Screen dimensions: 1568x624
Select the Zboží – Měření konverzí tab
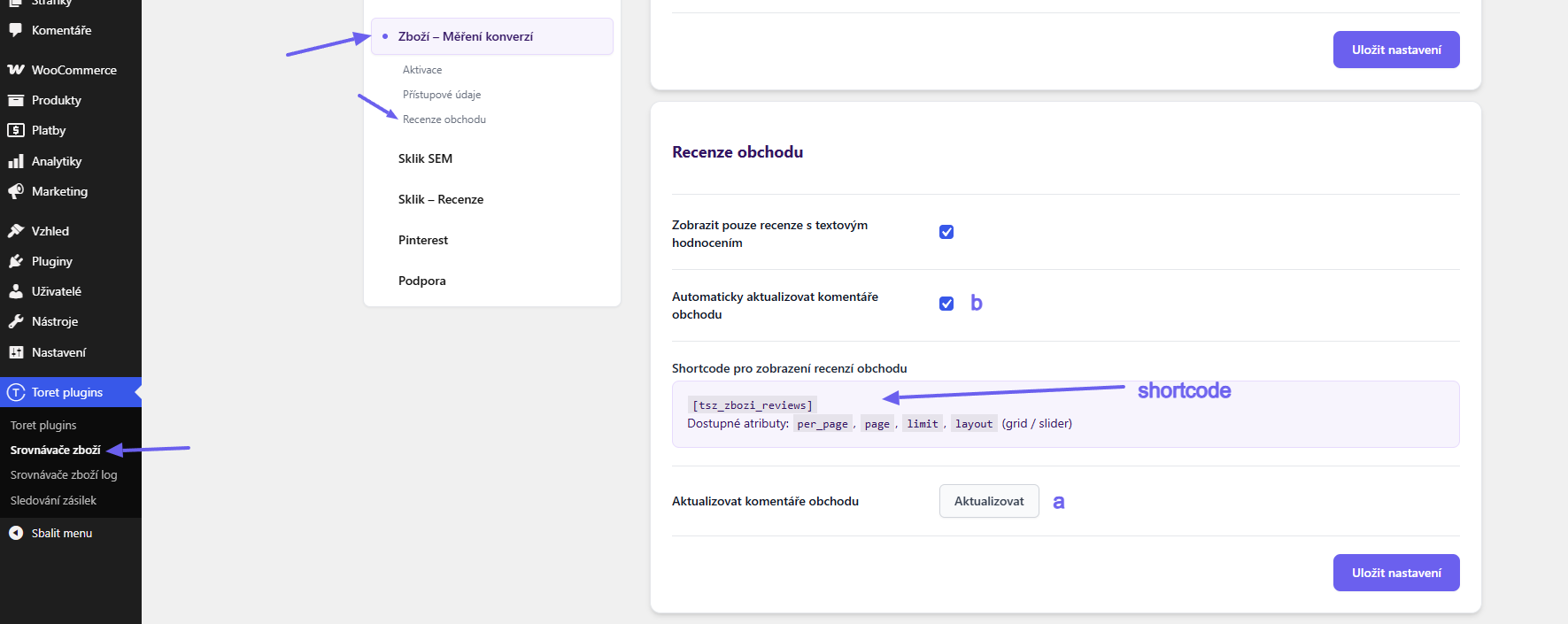492,36
